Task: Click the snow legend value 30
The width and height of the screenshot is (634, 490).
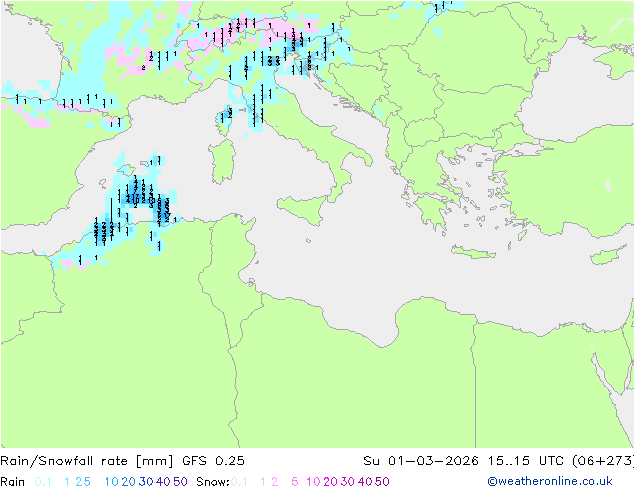Action: tap(348, 482)
